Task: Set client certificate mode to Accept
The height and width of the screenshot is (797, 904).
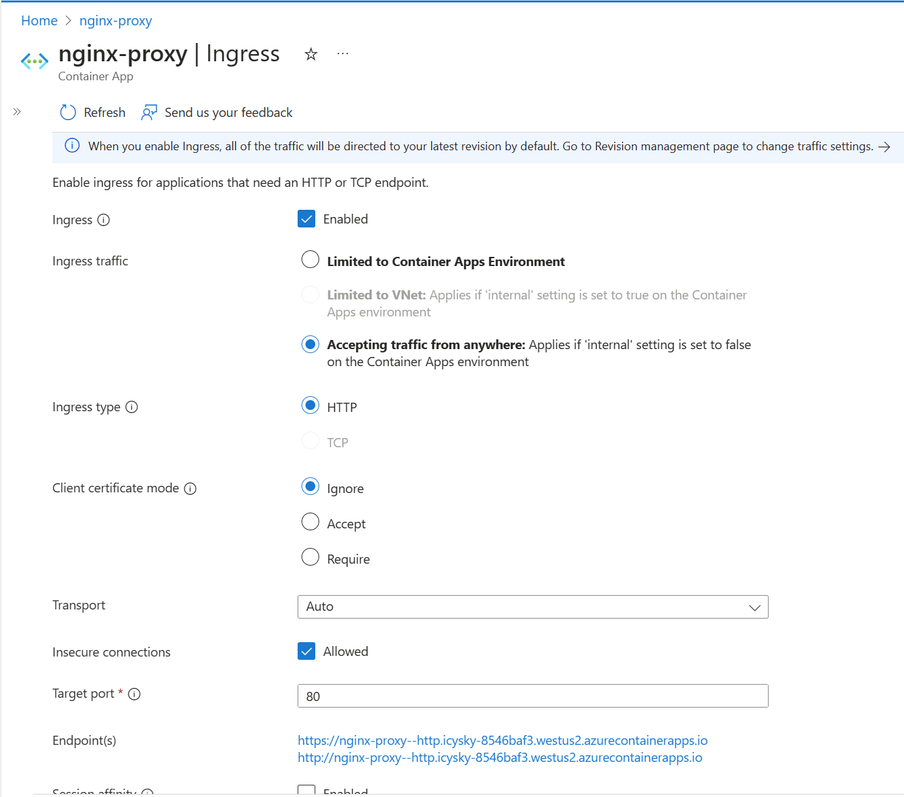Action: (310, 522)
